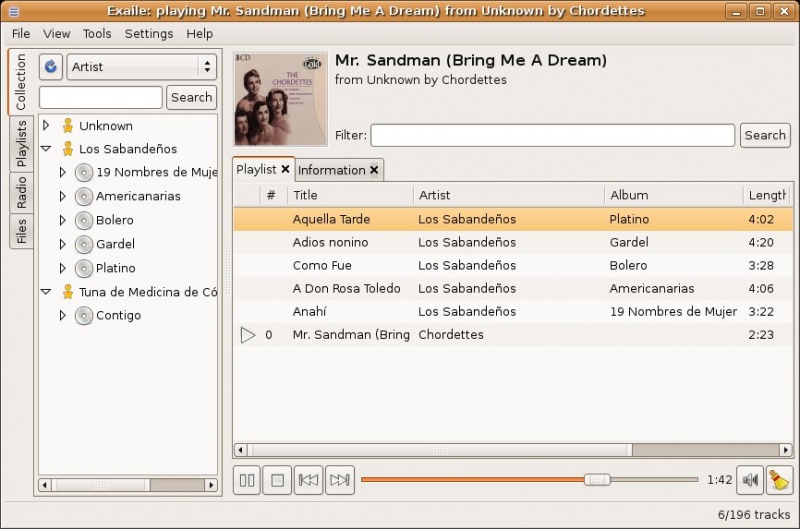The image size is (800, 529).
Task: Collapse the Los Sabandeños artist node
Action: tap(45, 149)
